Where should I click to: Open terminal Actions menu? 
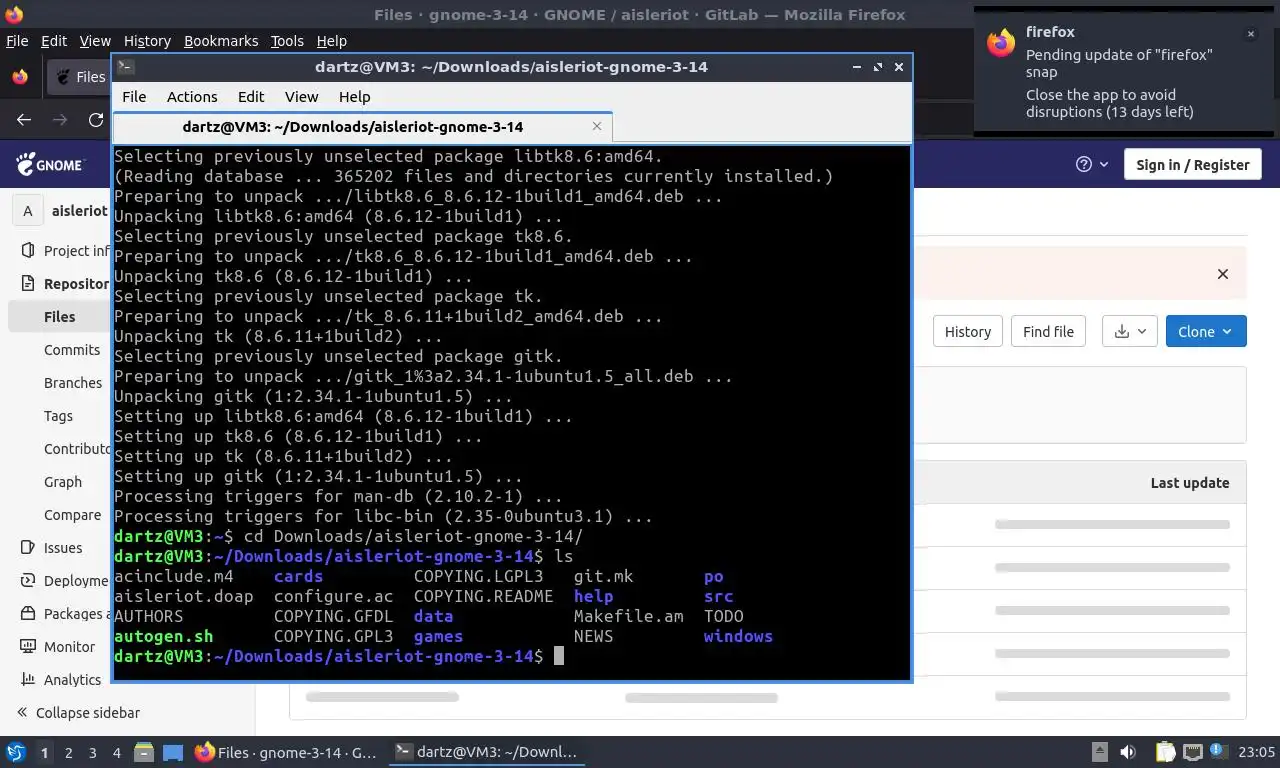click(x=192, y=97)
